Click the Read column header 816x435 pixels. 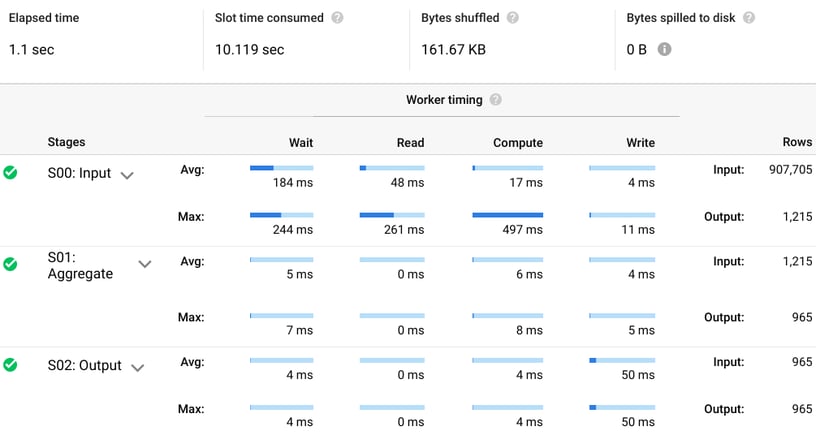[x=411, y=143]
